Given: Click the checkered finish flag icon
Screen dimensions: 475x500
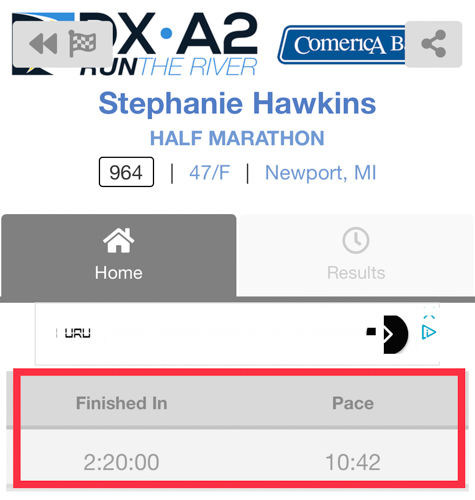Looking at the screenshot, I should point(82,43).
